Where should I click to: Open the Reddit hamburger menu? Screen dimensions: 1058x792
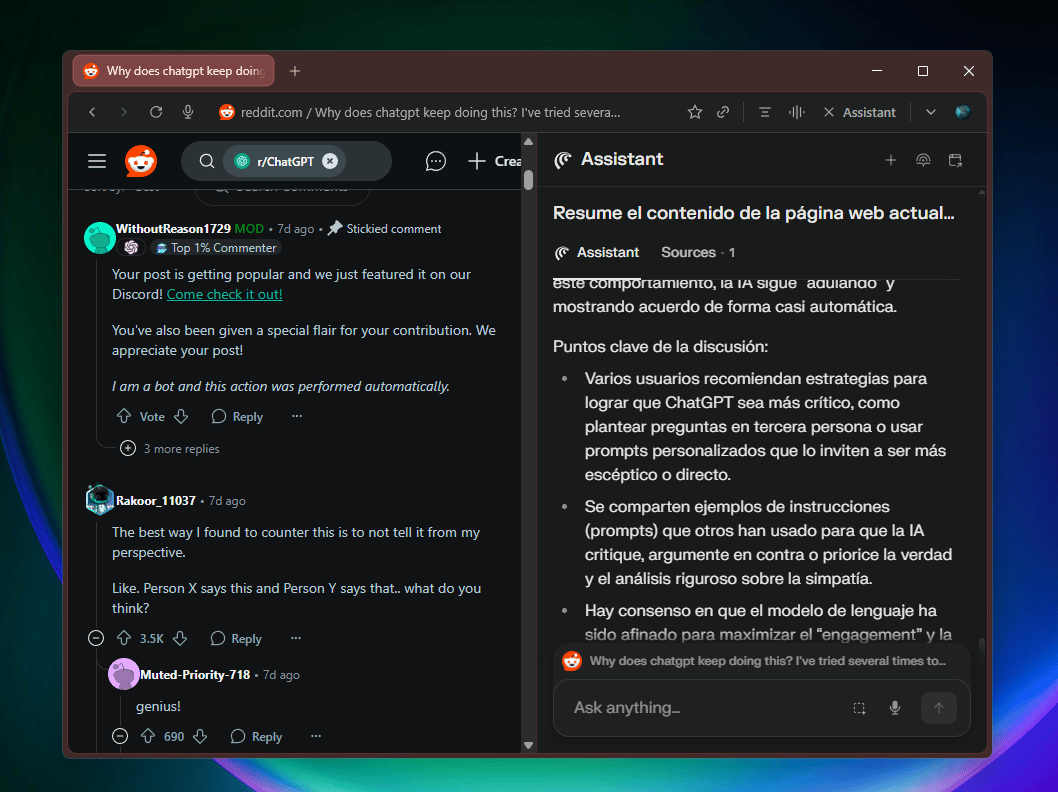click(x=97, y=161)
